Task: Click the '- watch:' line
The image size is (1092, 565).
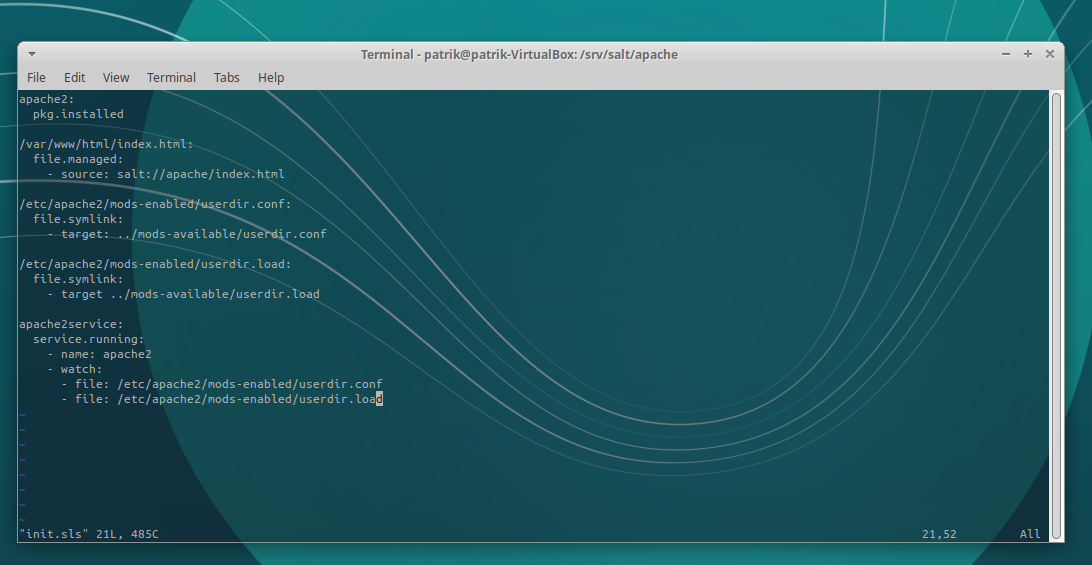Action: coord(75,369)
